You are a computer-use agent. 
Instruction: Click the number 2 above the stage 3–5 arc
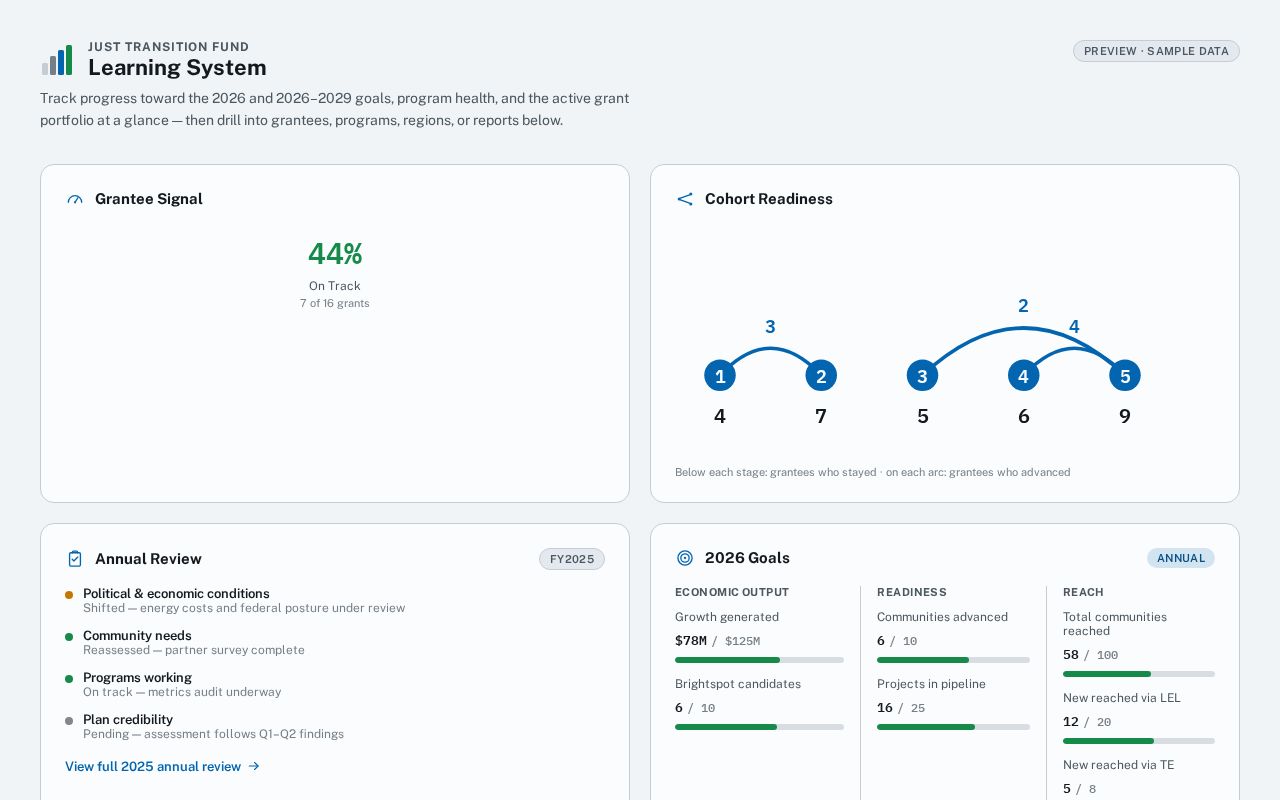1023,306
